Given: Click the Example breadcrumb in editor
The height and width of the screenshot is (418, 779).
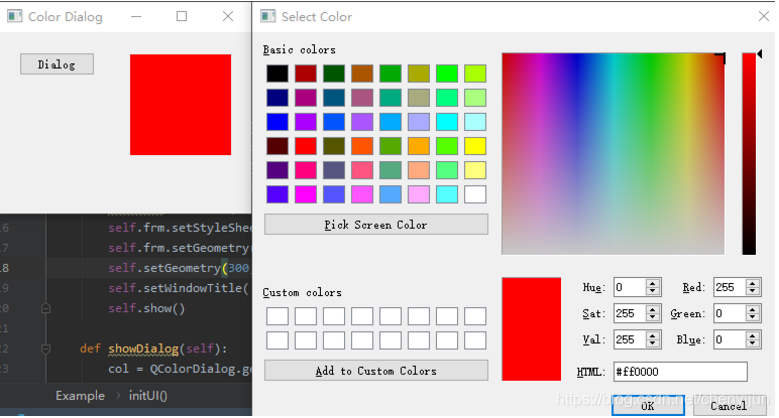Looking at the screenshot, I should (x=80, y=396).
